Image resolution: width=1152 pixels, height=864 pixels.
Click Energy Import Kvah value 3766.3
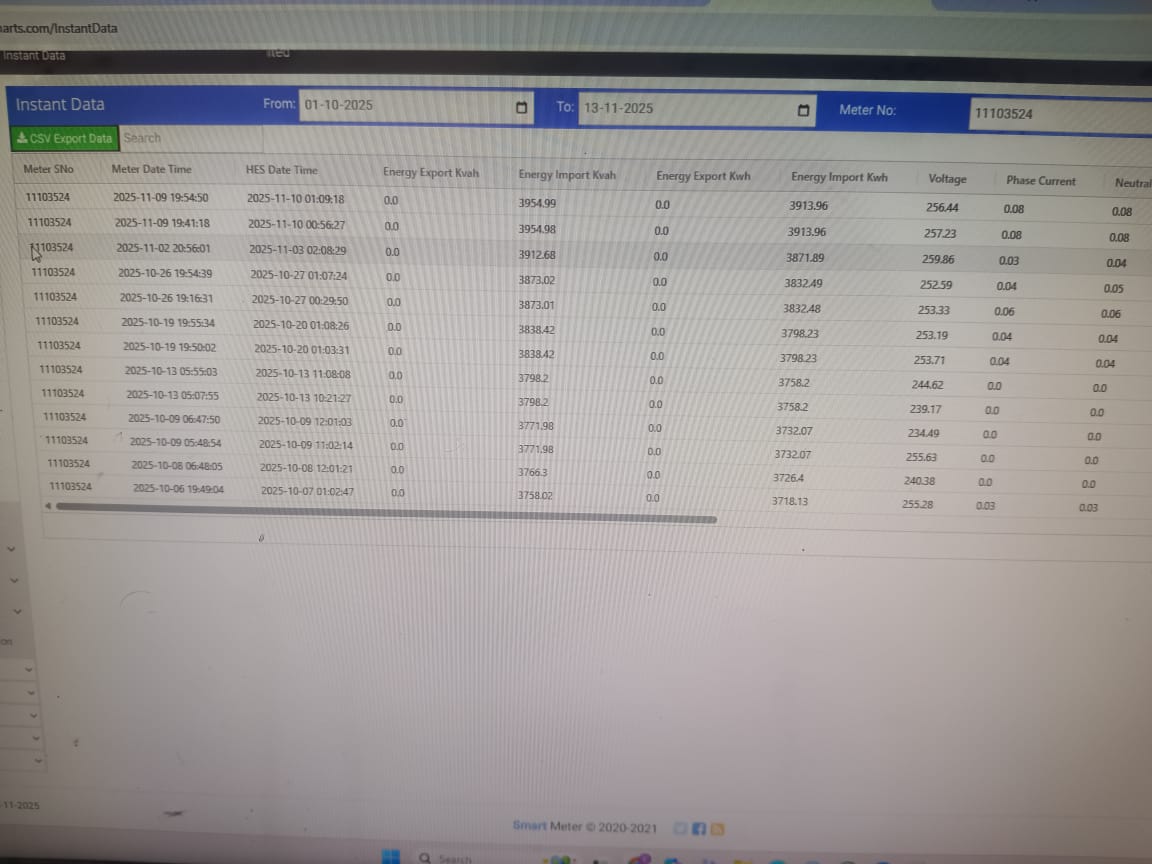pyautogui.click(x=533, y=472)
